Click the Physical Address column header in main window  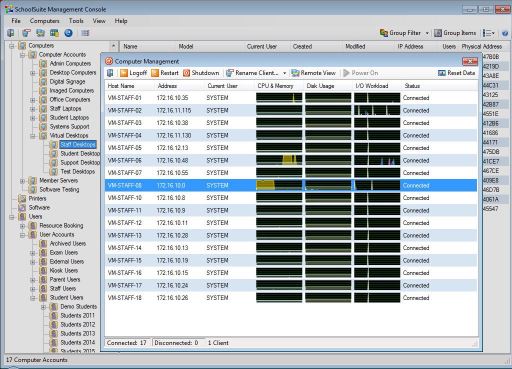(x=482, y=46)
